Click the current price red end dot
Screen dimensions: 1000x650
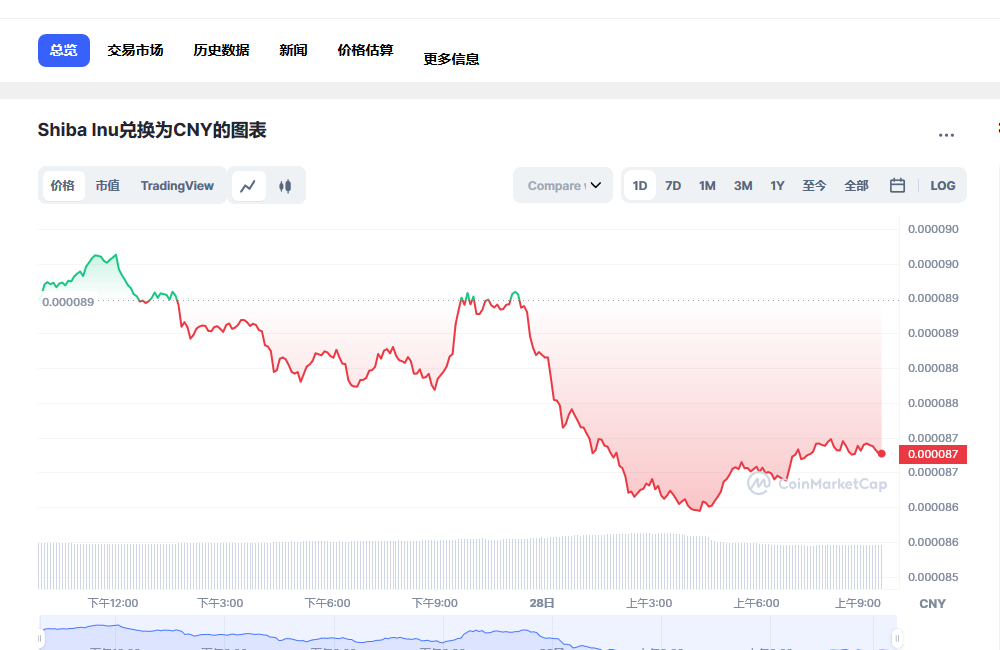pos(881,454)
